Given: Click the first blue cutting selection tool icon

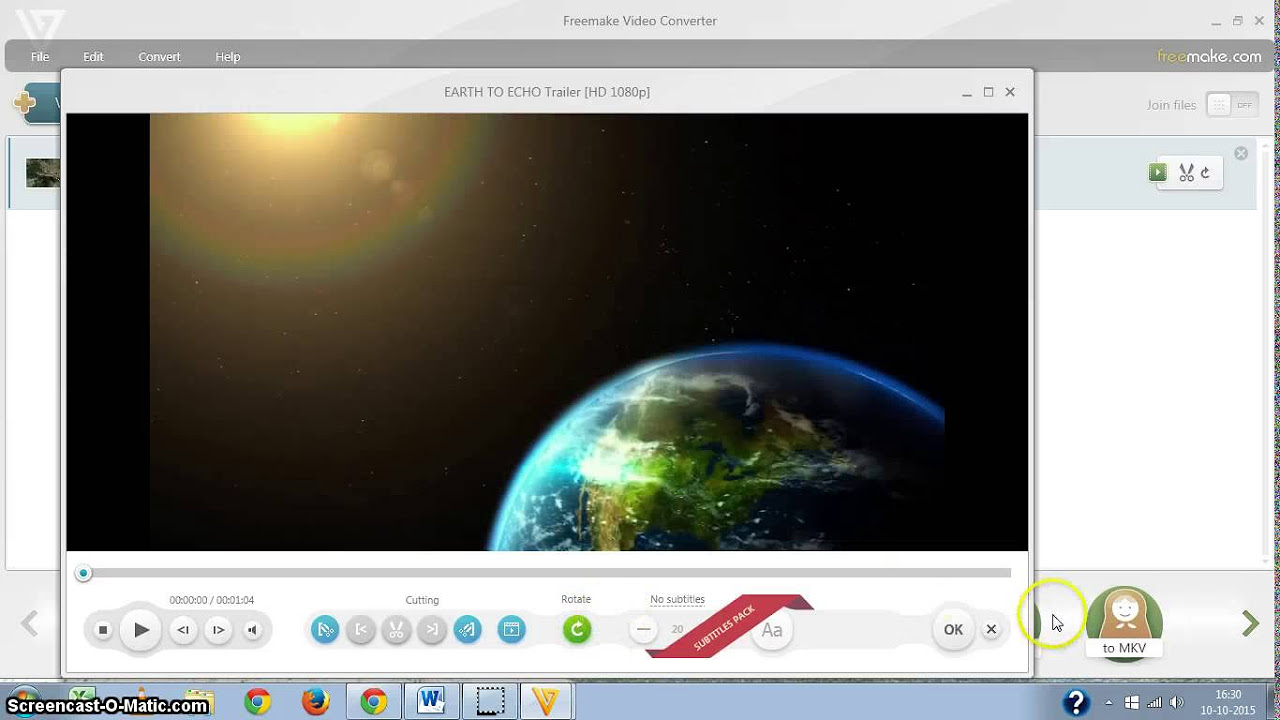Looking at the screenshot, I should click(x=325, y=629).
